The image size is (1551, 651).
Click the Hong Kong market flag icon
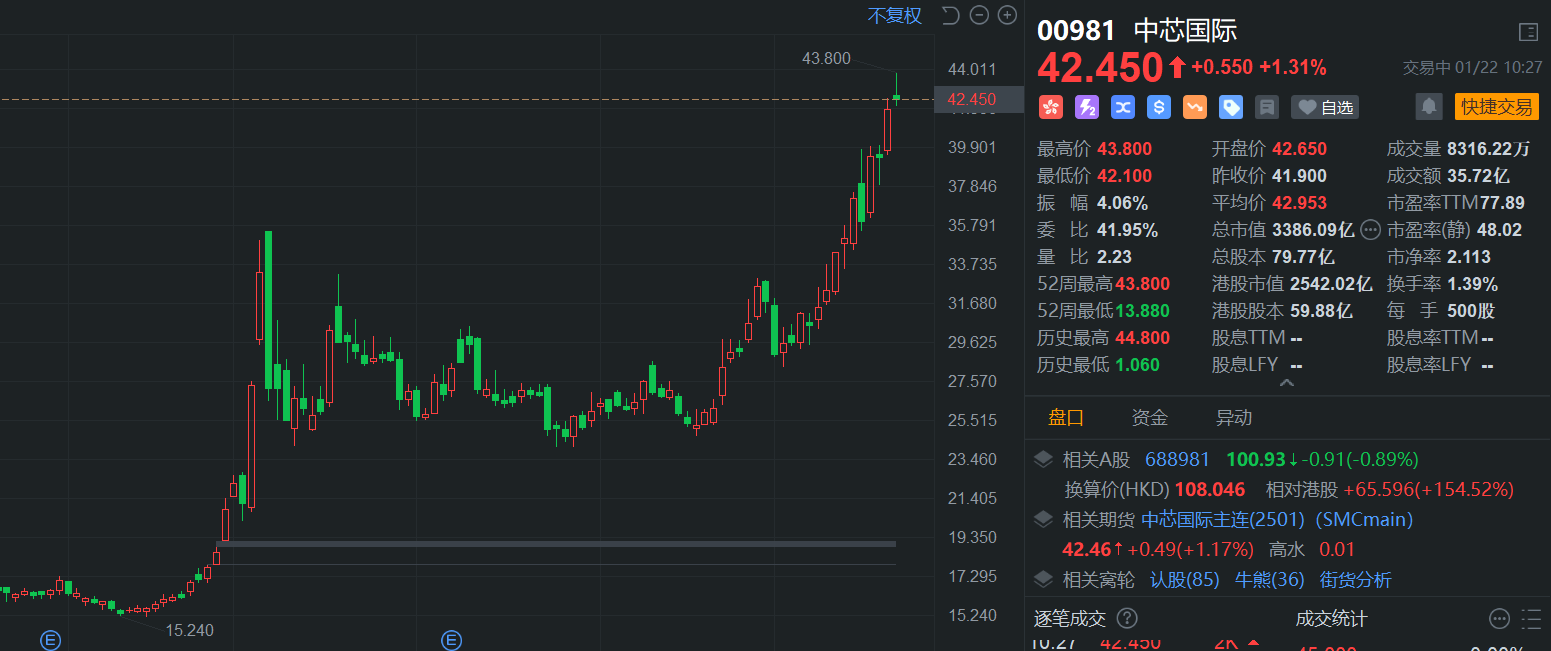(1050, 107)
